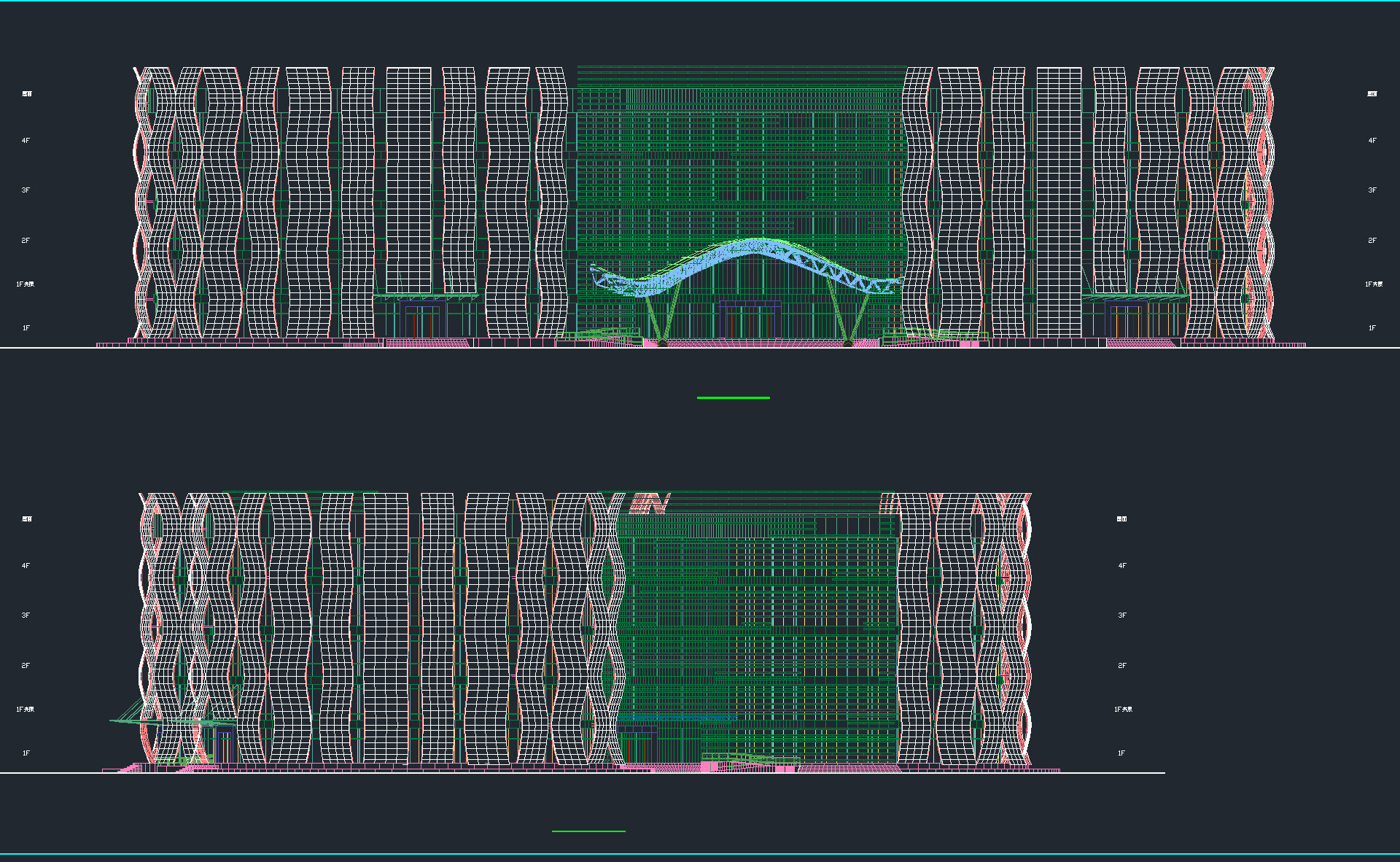Viewport: 1400px width, 862px height.
Task: Select the roof-level label left of lower elevation
Action: pos(26,519)
